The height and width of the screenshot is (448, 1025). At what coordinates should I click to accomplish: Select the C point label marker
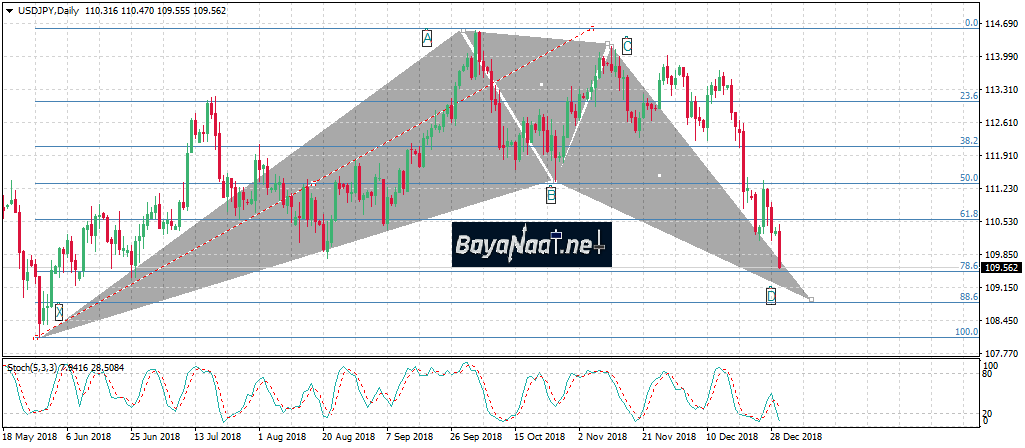(626, 45)
